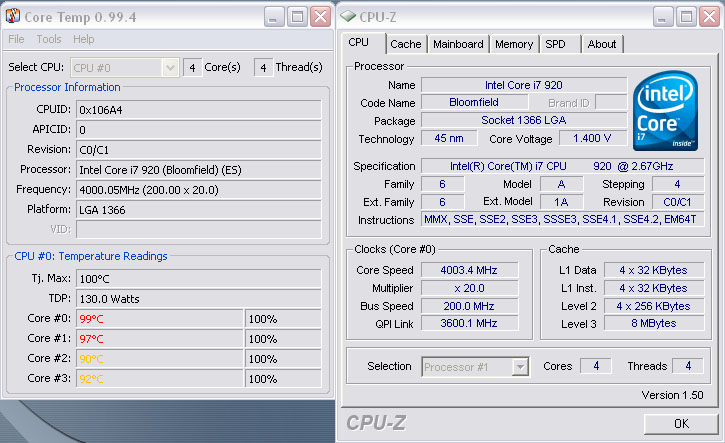Close the CPU-Z window
This screenshot has width=725, height=443.
709,17
